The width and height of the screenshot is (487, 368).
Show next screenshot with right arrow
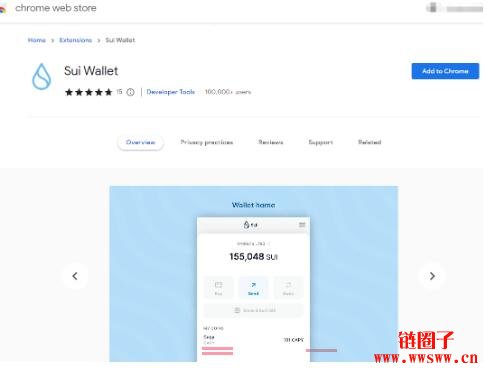432,276
